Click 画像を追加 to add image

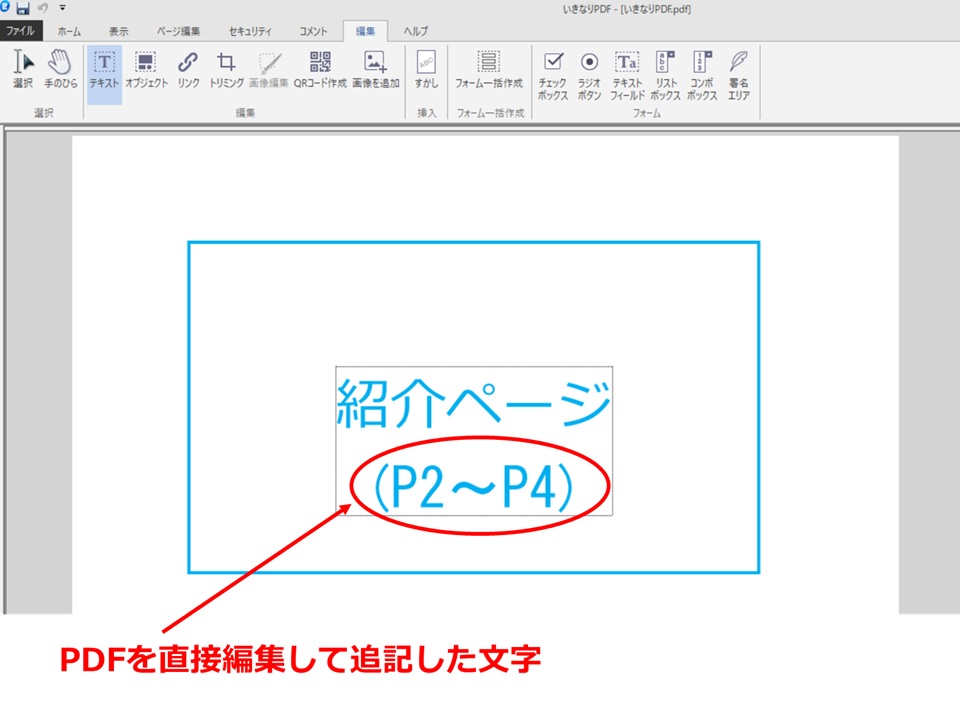pyautogui.click(x=375, y=71)
